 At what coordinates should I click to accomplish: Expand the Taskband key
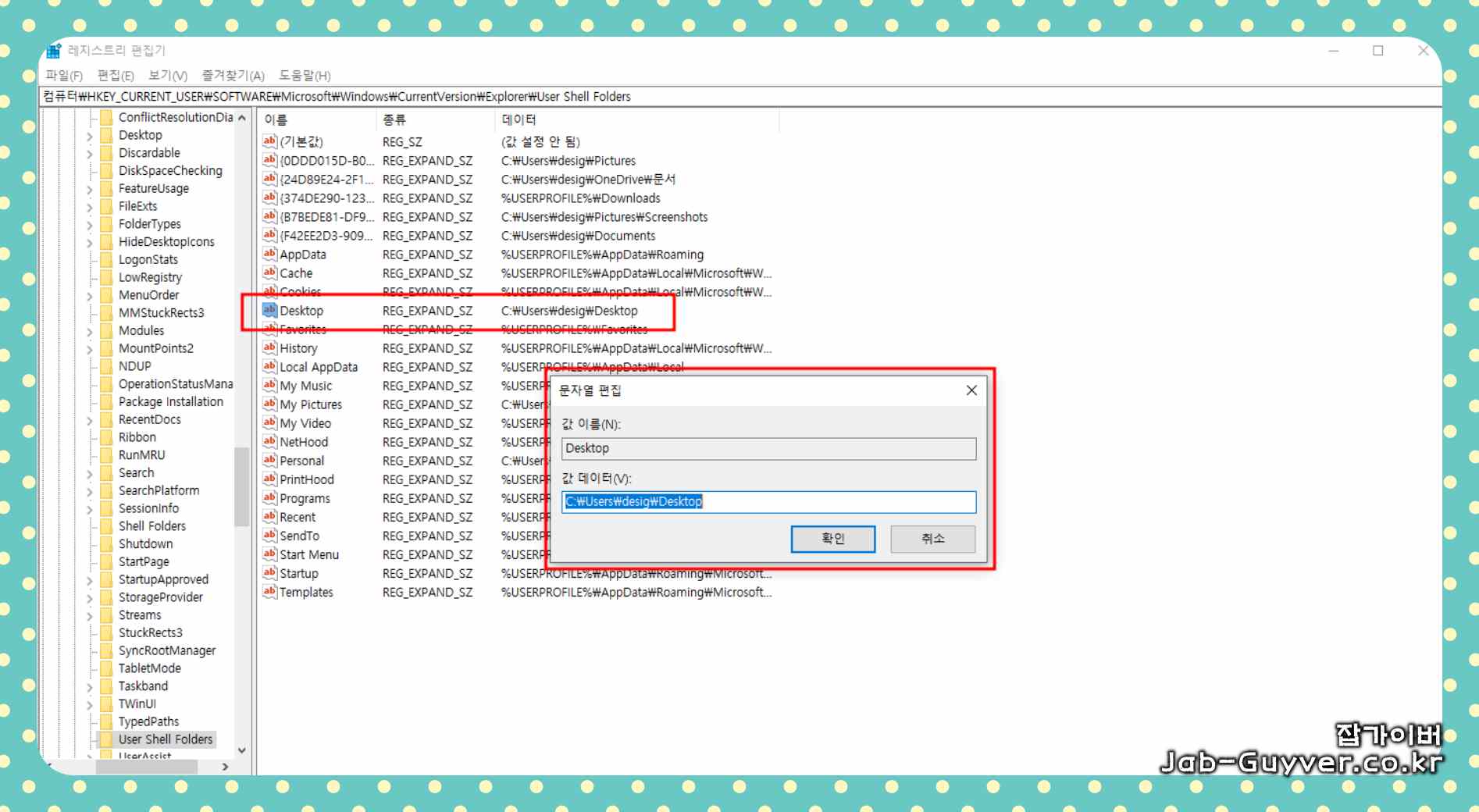(89, 687)
